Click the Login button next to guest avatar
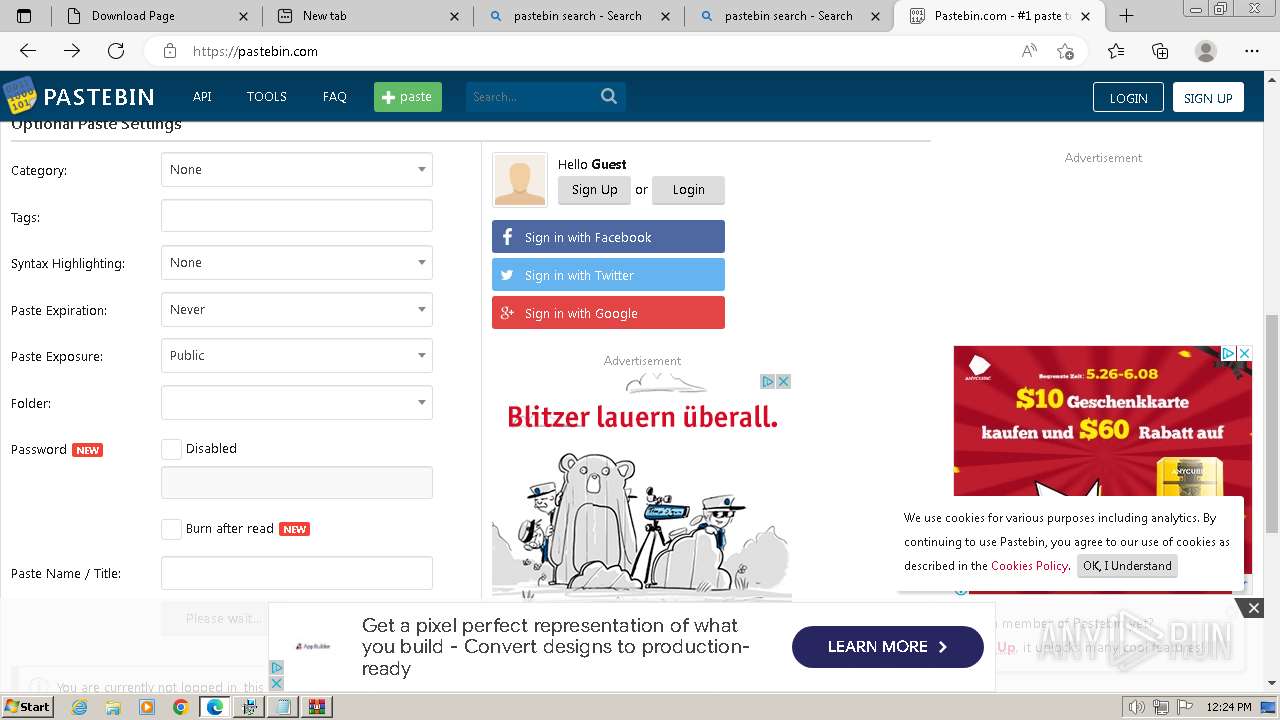Screen dimensions: 1280x720 pyautogui.click(x=688, y=190)
